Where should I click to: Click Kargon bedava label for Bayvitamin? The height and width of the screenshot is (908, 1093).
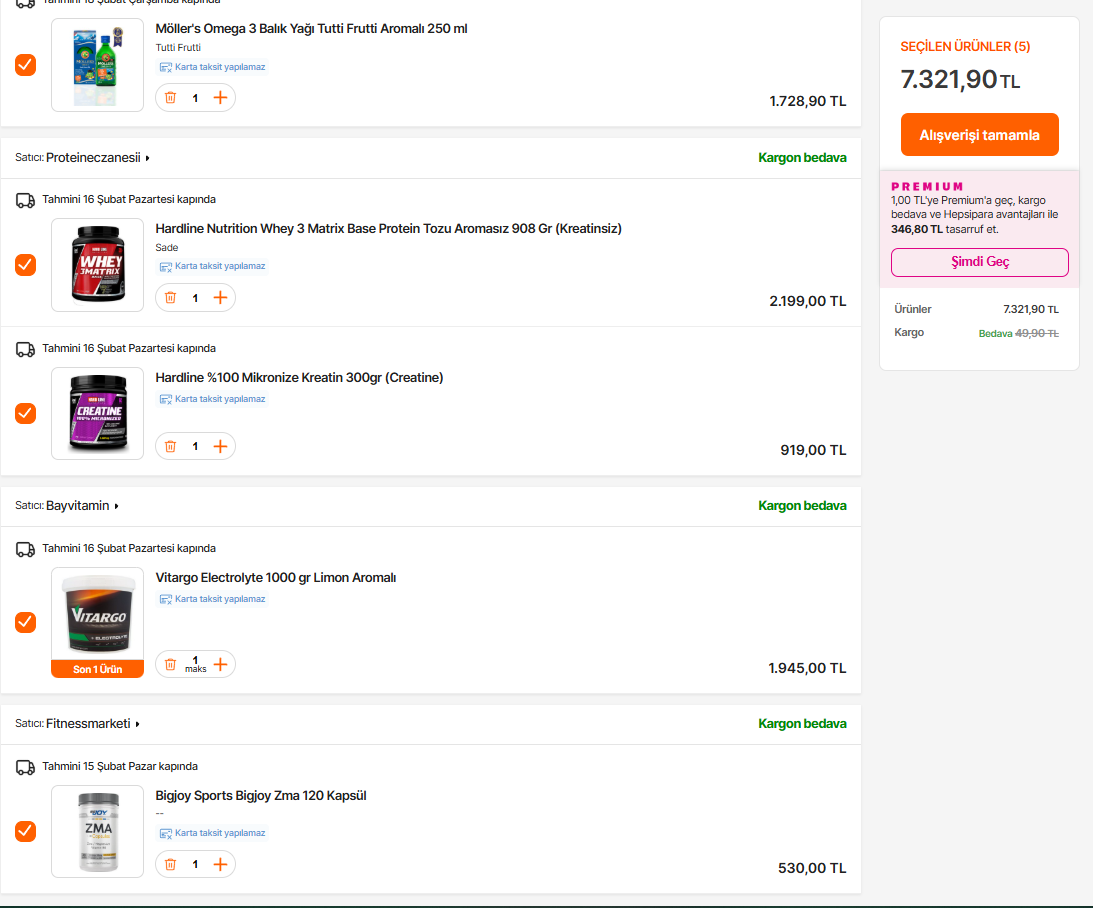click(802, 505)
